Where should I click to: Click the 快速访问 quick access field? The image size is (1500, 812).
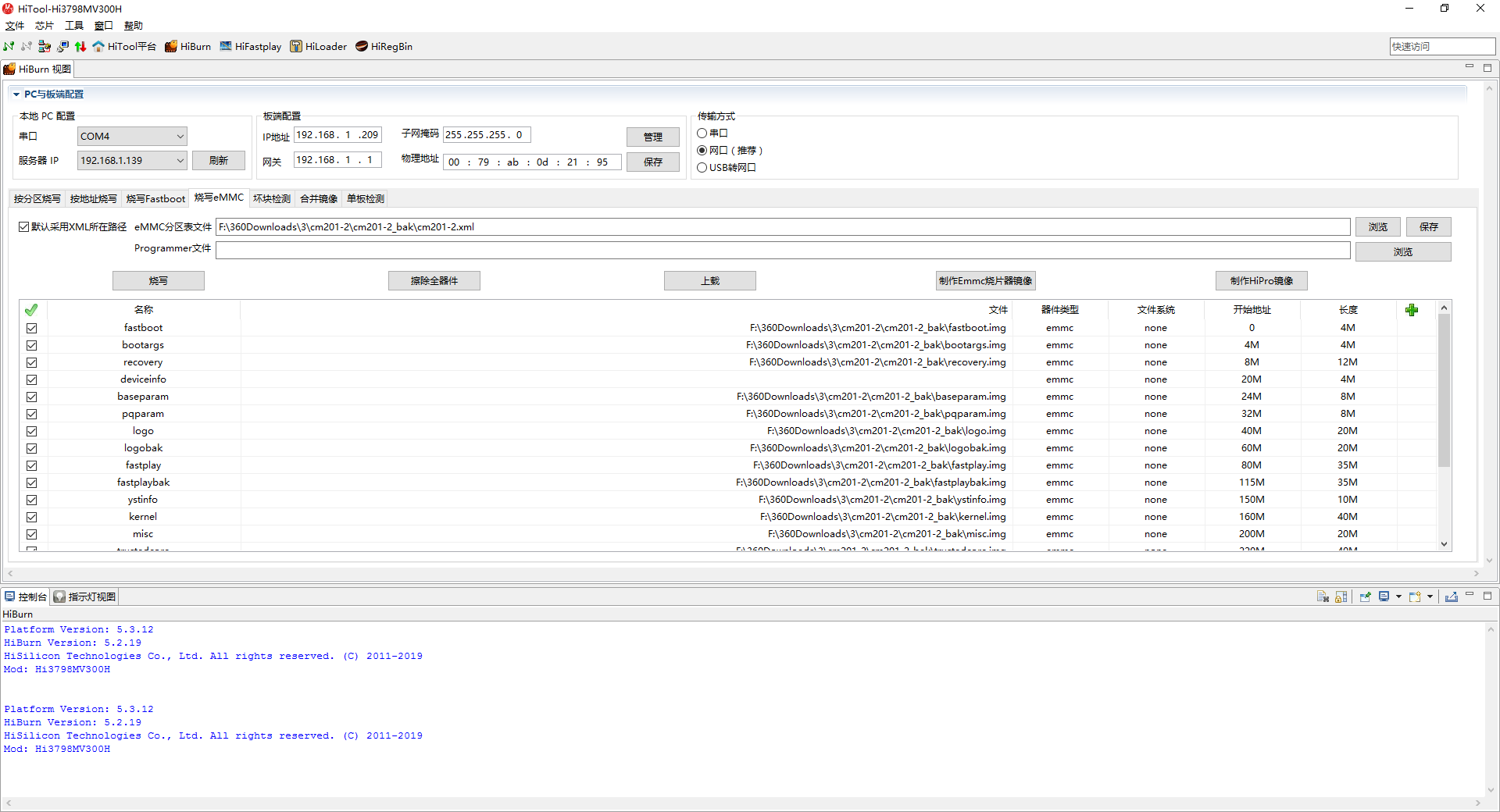(1442, 47)
